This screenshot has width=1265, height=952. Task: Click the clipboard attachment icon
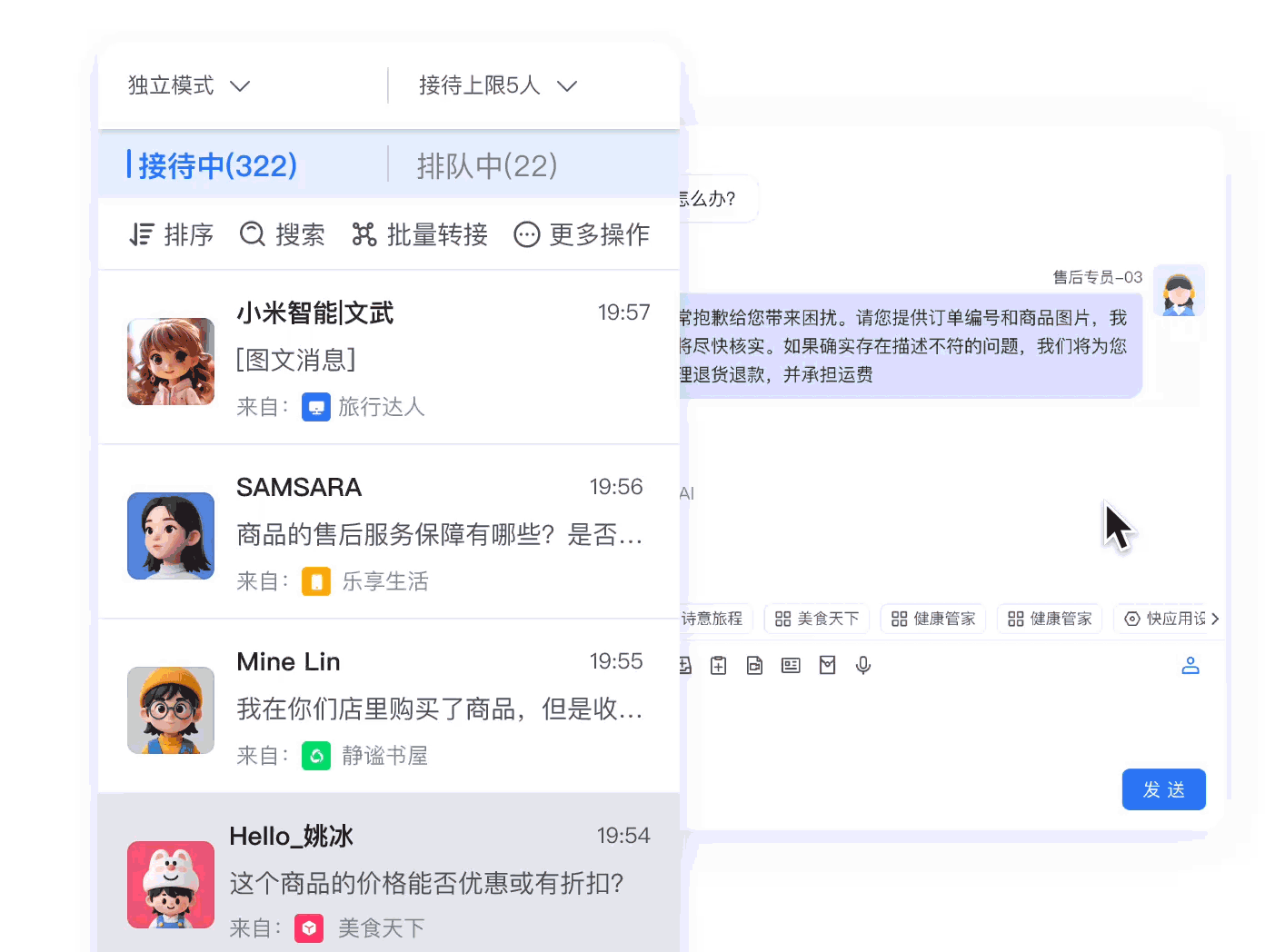point(718,665)
